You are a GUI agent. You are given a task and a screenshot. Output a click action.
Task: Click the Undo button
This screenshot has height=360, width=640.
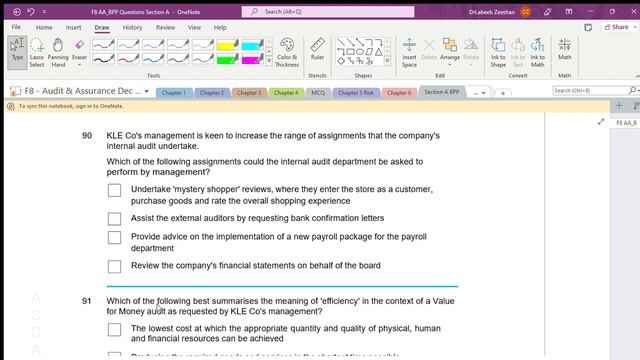tap(31, 12)
